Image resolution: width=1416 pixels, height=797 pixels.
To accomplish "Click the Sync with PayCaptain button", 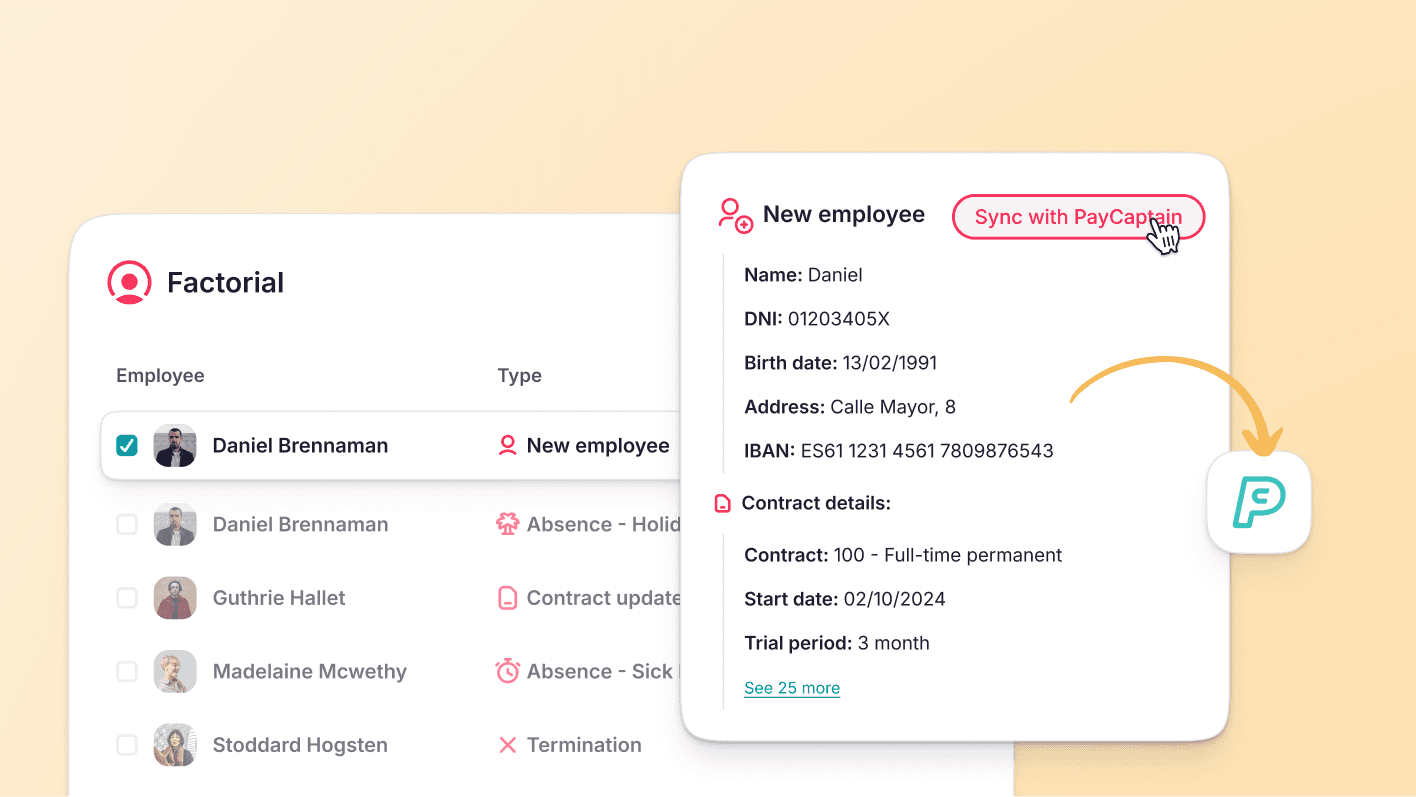I will (x=1077, y=216).
